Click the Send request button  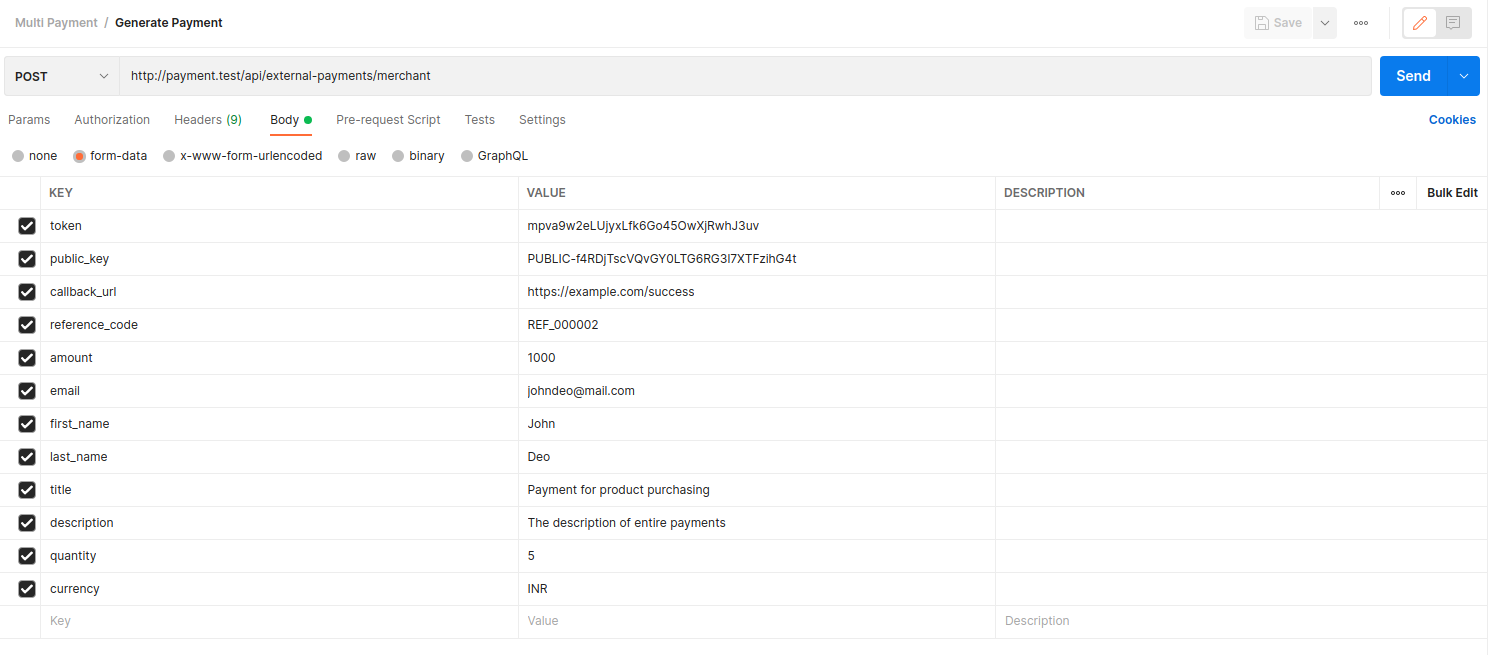(x=1412, y=76)
